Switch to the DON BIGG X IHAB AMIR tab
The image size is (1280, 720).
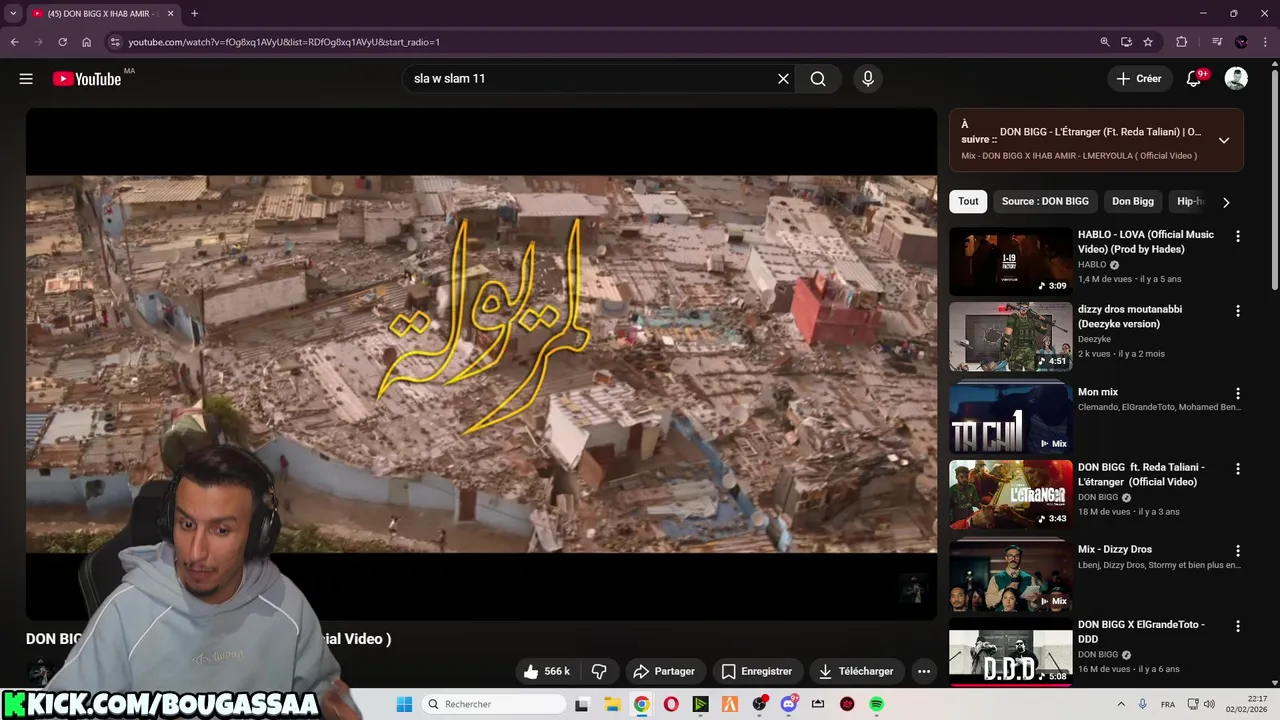click(x=102, y=14)
